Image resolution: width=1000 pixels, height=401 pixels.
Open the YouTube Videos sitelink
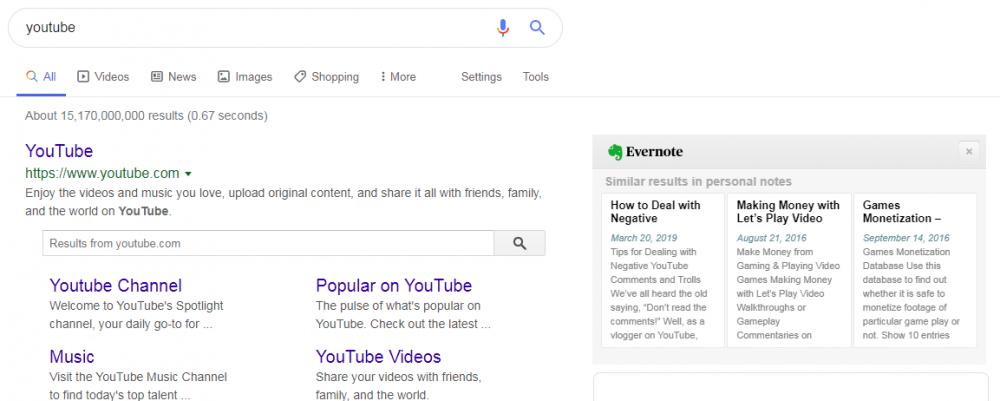[378, 356]
